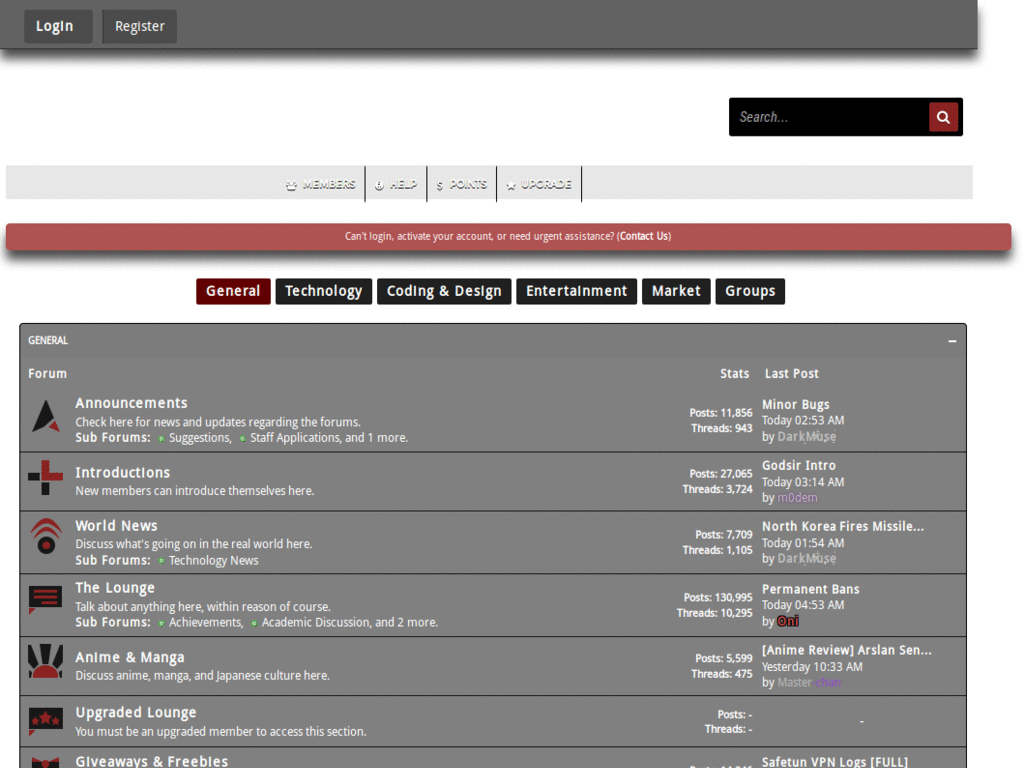Open the Upgraded Lounge forum title
The image size is (1024, 768).
[136, 712]
